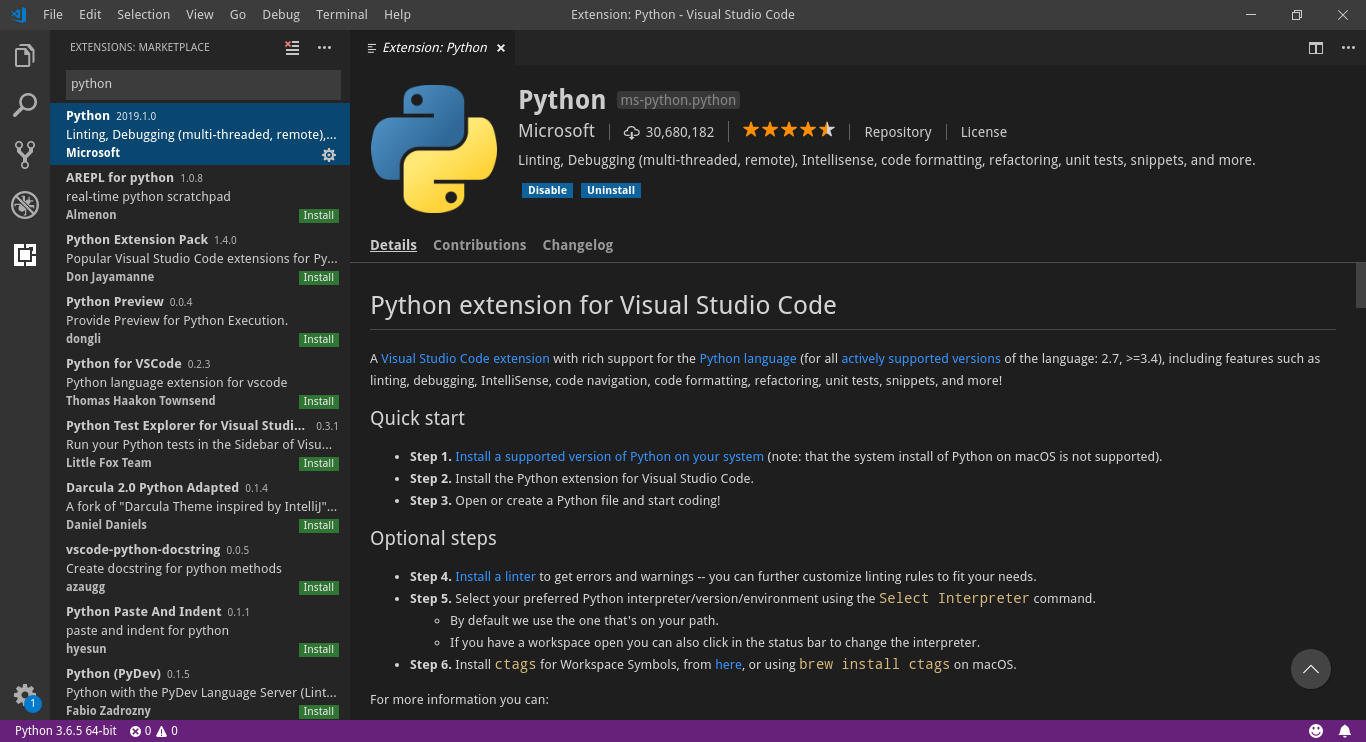Click the download count 30,680,182
The width and height of the screenshot is (1366, 742).
point(669,132)
